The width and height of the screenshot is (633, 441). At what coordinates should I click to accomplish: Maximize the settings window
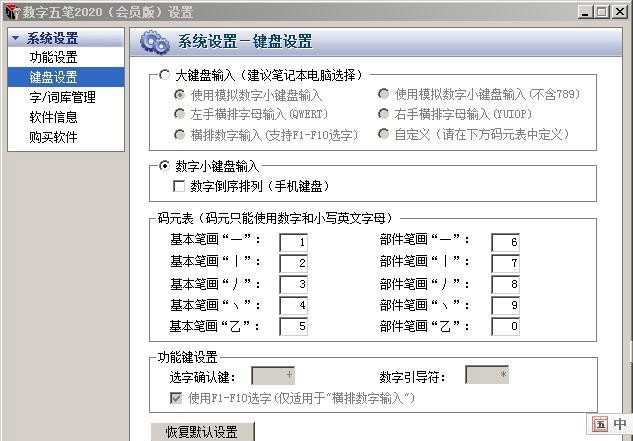pos(602,11)
